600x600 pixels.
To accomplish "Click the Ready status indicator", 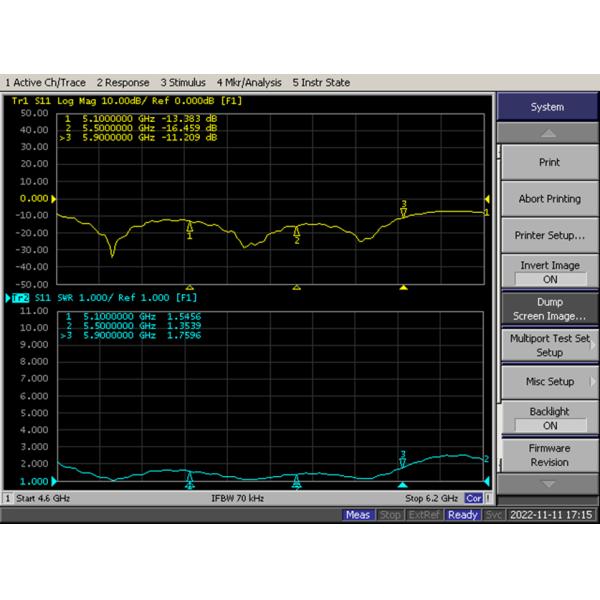I will coord(463,515).
